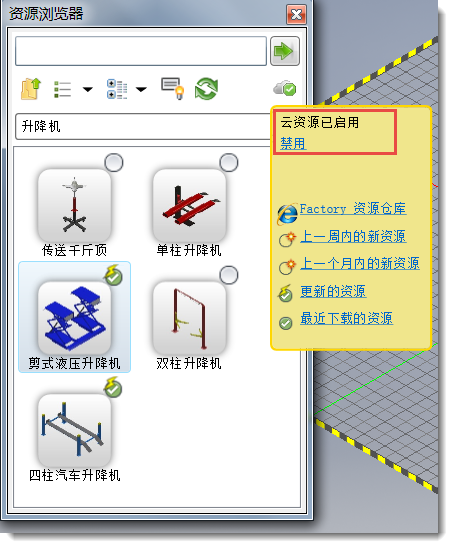Select the 剪式液压升降机 thumbnail

[74, 317]
